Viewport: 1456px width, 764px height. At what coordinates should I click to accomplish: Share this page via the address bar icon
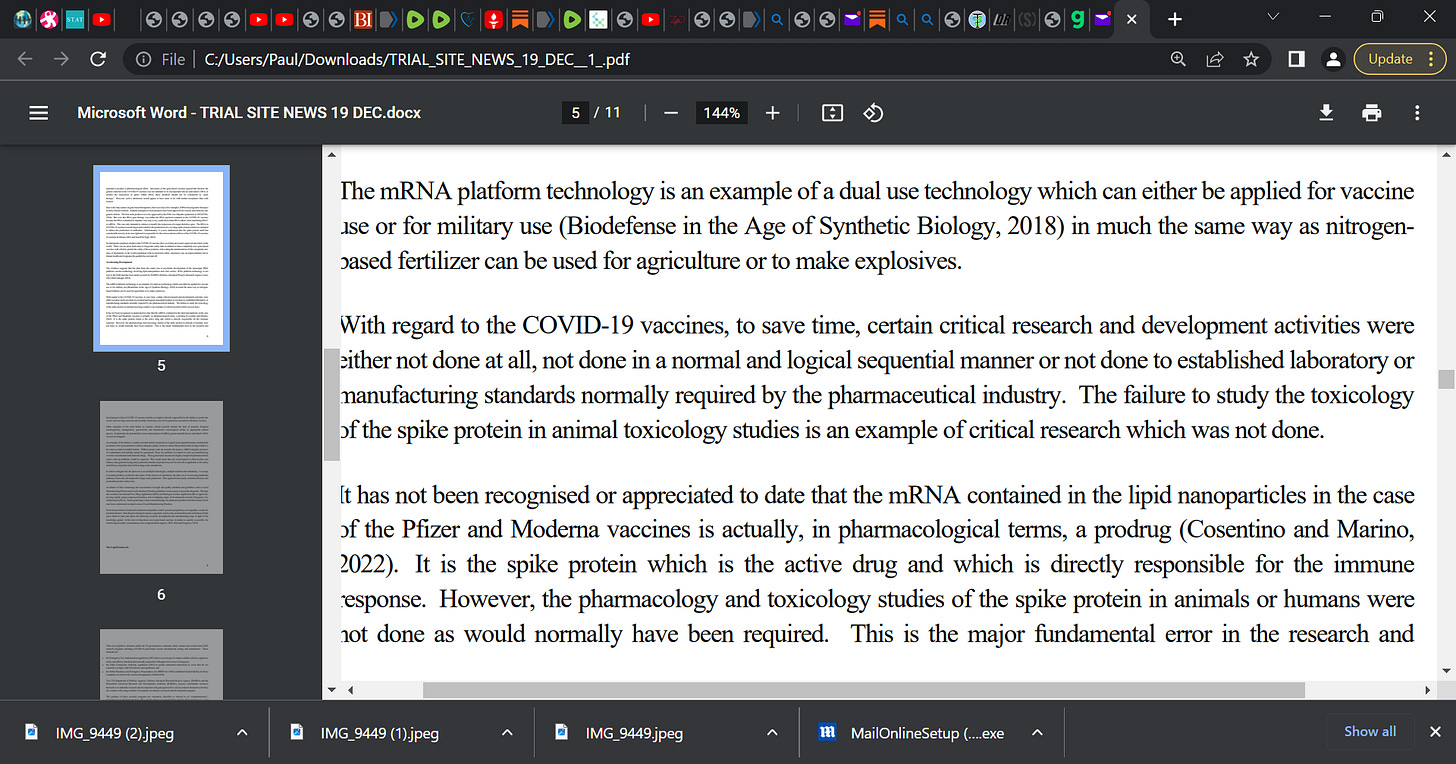1214,59
